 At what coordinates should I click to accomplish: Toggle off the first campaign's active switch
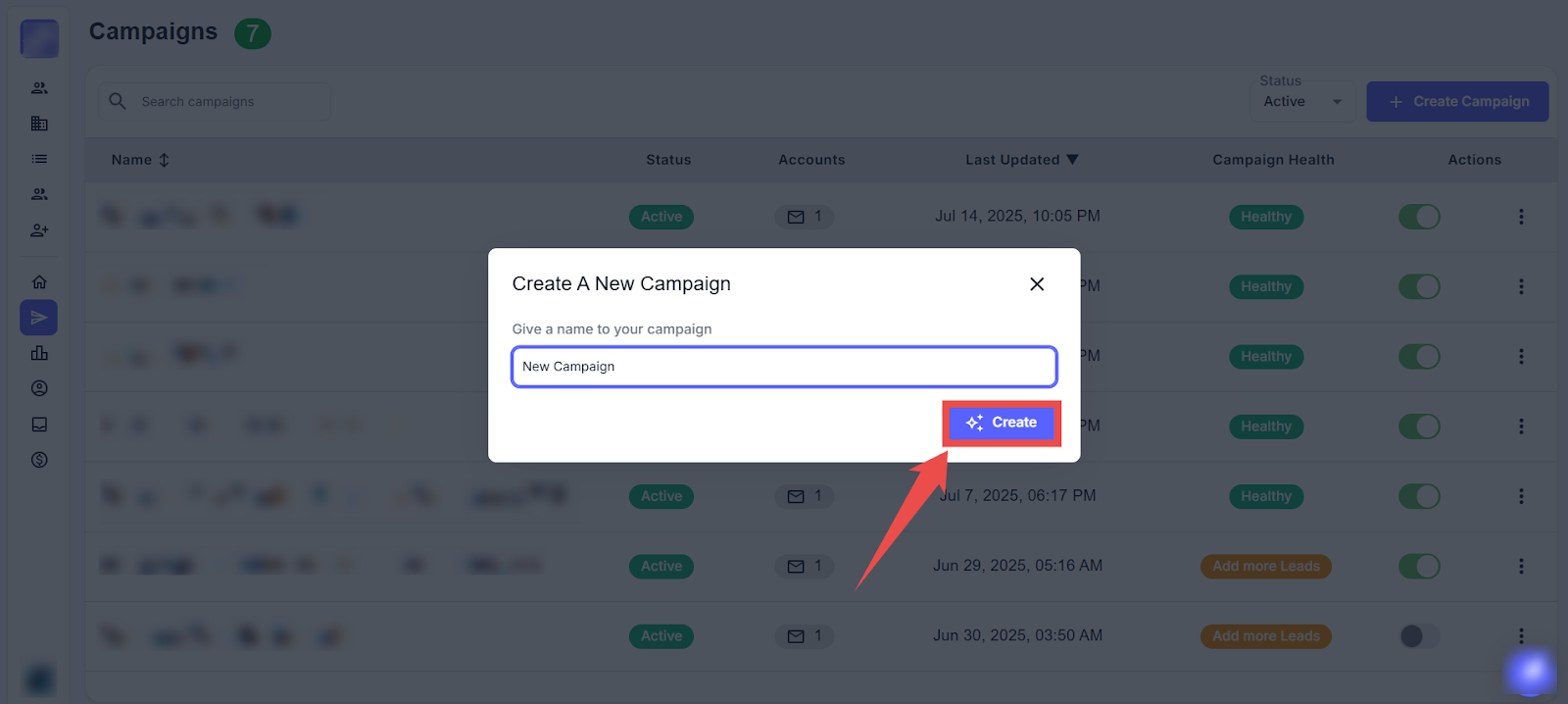(1419, 217)
